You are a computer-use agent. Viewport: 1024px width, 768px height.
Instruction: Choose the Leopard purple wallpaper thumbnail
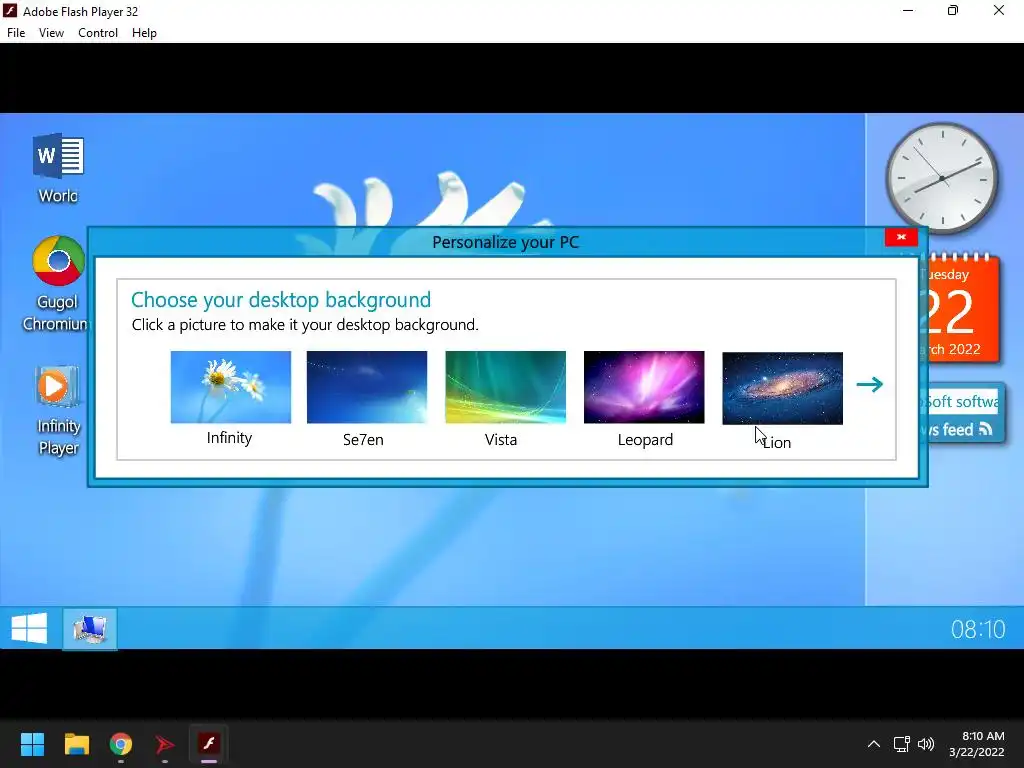pos(644,387)
